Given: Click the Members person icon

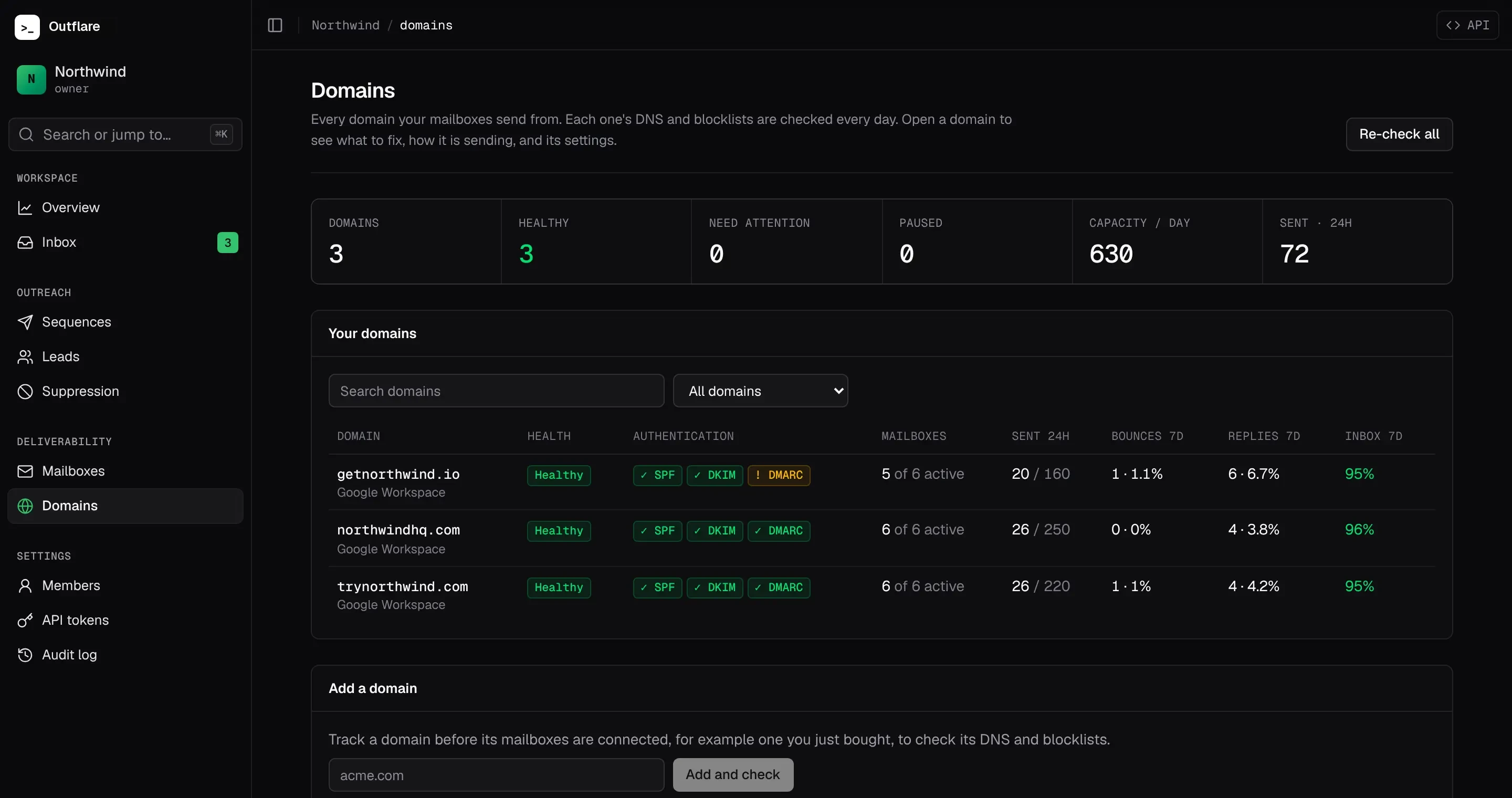Looking at the screenshot, I should click(x=25, y=585).
